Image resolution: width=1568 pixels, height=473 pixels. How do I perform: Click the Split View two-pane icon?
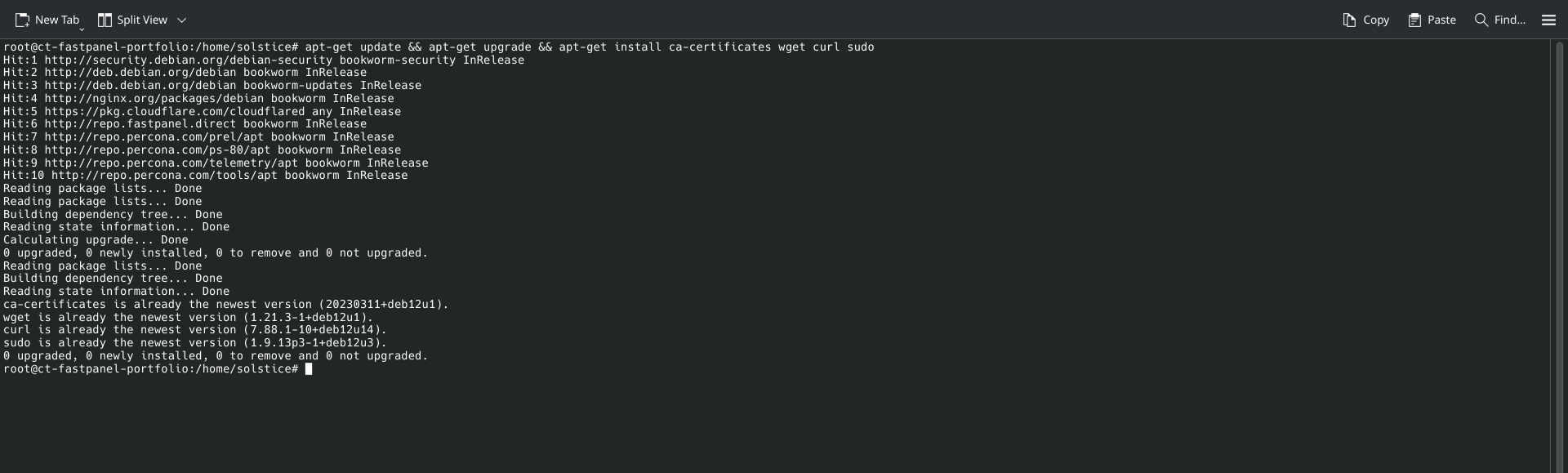pyautogui.click(x=105, y=20)
